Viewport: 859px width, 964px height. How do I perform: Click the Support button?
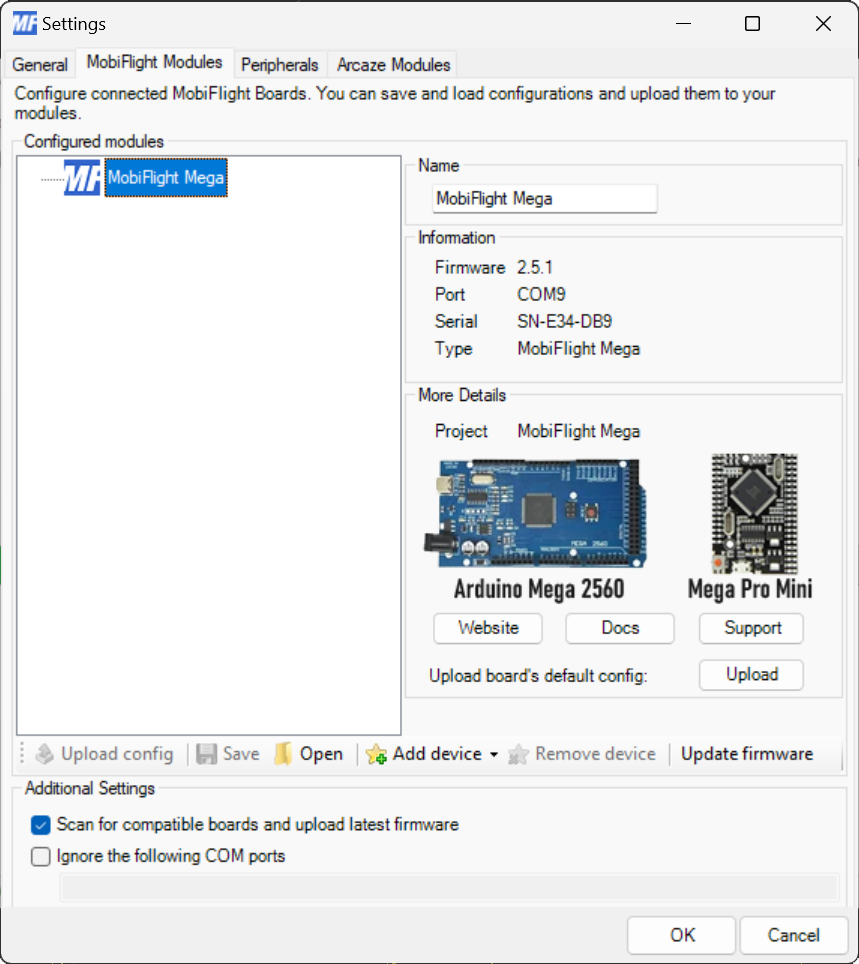point(750,628)
